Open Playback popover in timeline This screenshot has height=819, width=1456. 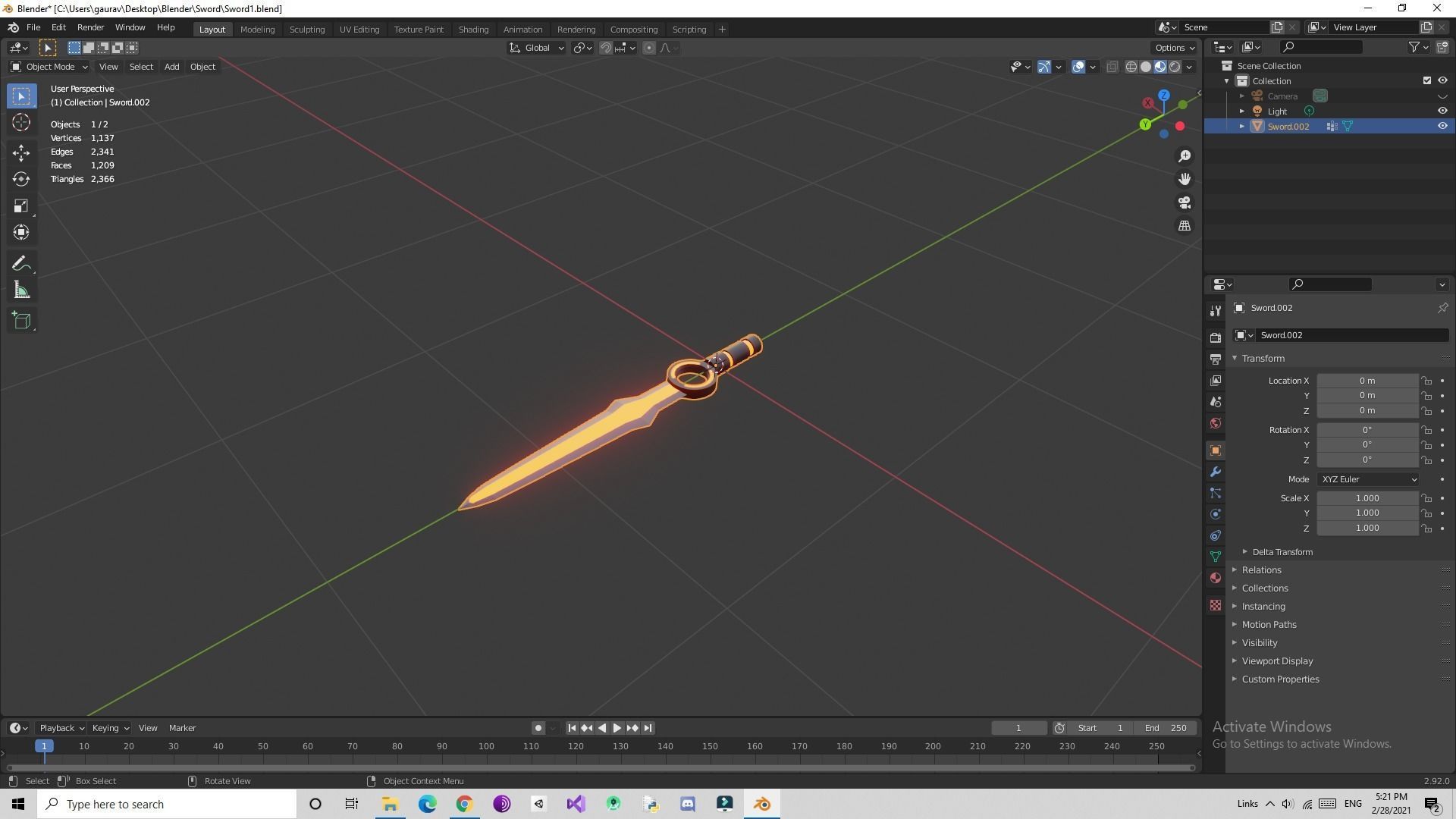[61, 728]
